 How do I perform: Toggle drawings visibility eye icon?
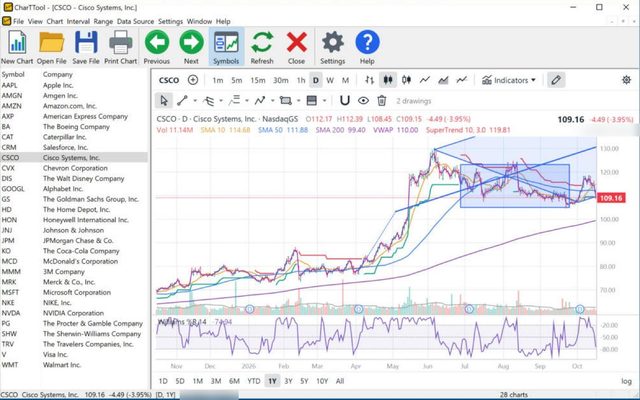pyautogui.click(x=363, y=100)
